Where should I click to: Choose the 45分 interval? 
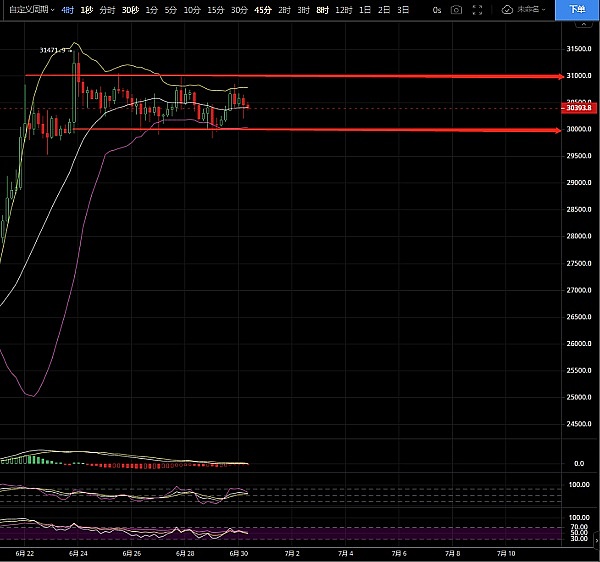(x=262, y=9)
